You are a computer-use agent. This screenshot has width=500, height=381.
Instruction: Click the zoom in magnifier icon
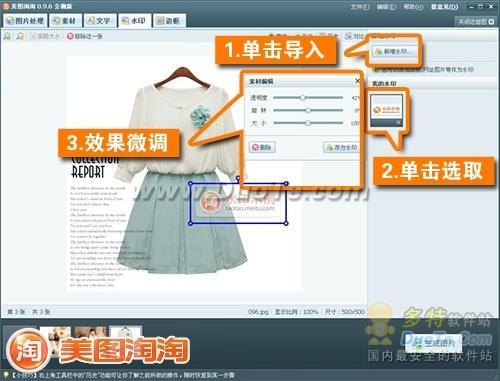[7, 36]
